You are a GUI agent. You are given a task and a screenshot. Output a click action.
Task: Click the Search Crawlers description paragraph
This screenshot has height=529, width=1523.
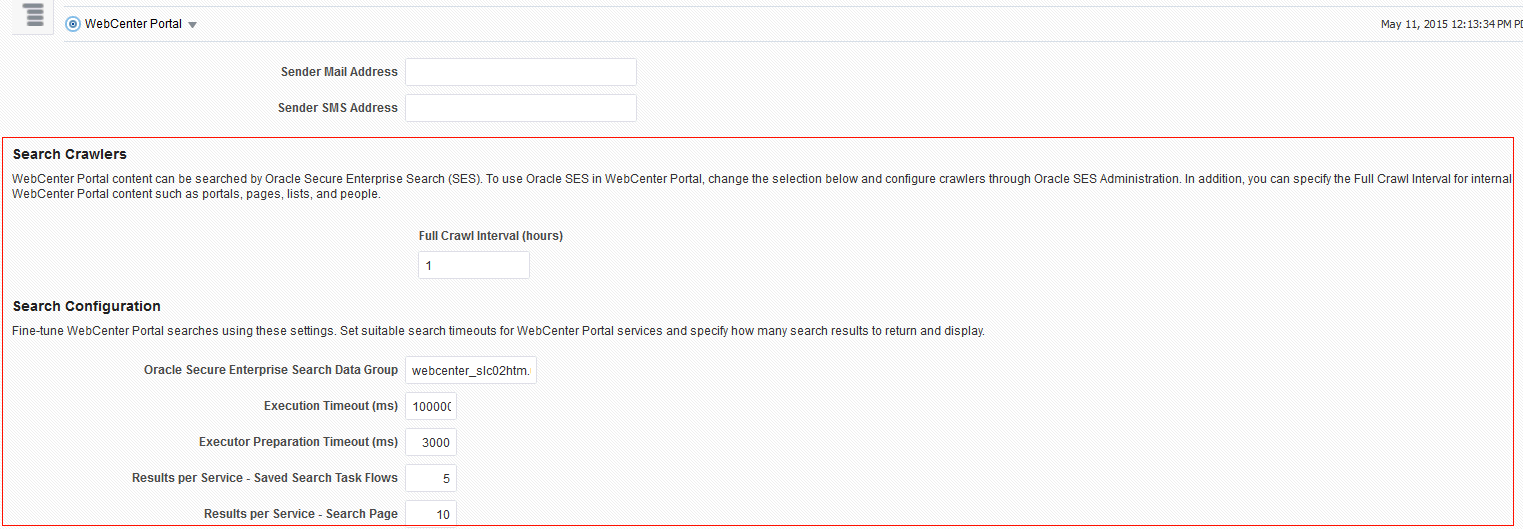click(x=762, y=186)
